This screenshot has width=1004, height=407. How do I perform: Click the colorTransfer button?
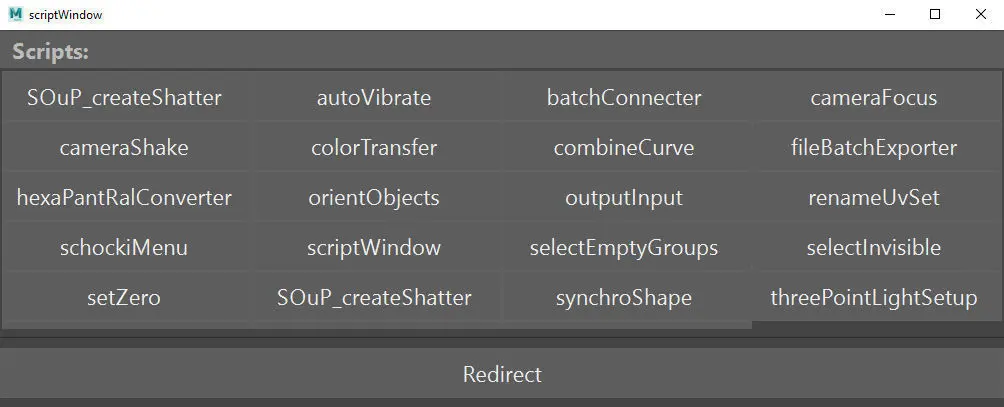pyautogui.click(x=374, y=148)
